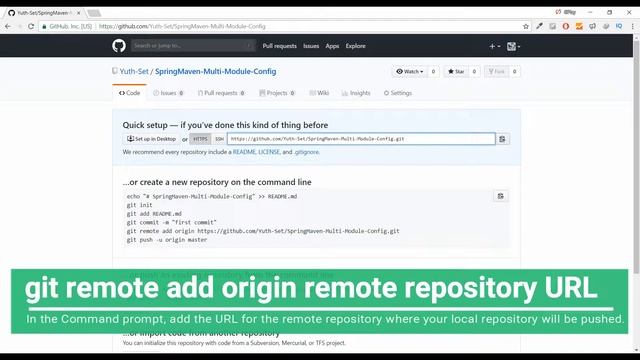Click the browser address bar
The height and width of the screenshot is (360, 640).
tap(282, 26)
